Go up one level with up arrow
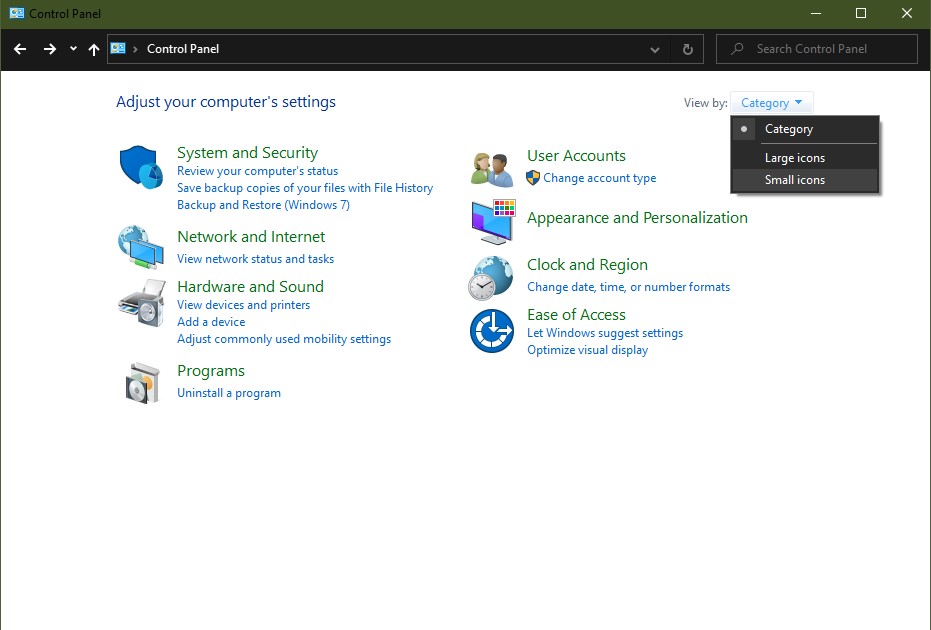The image size is (931, 630). (x=94, y=49)
